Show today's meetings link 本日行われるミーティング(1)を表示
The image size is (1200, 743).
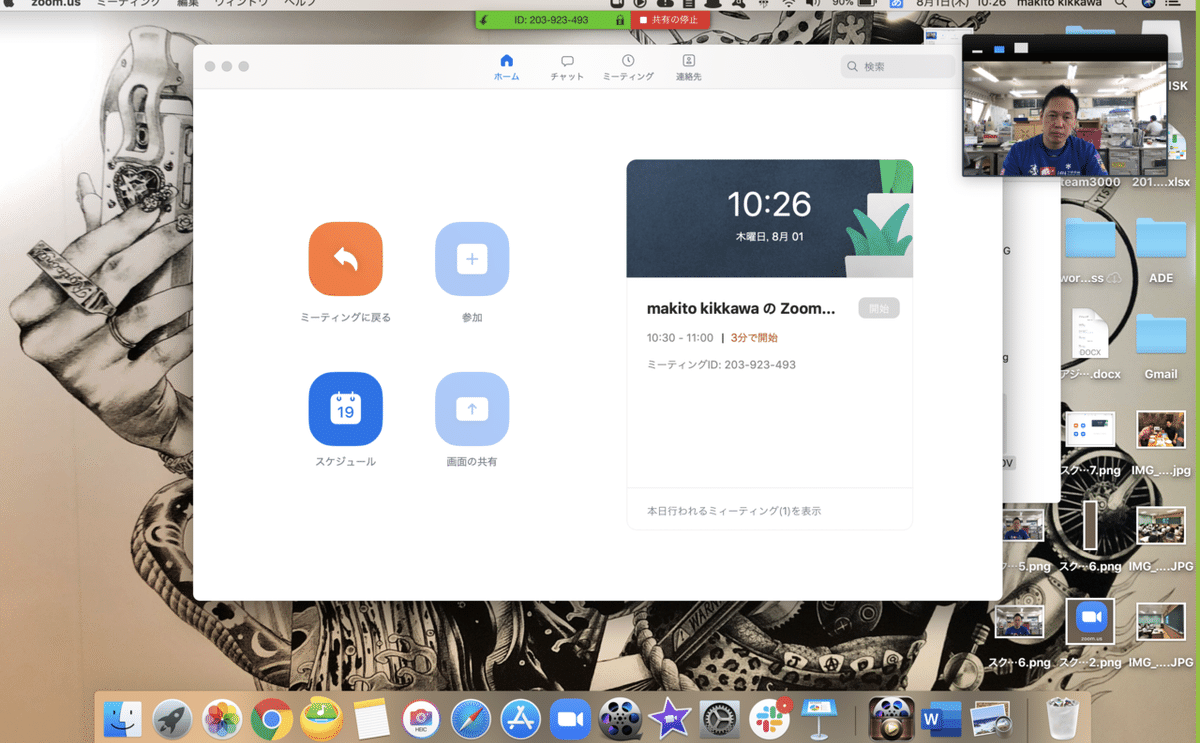(734, 511)
